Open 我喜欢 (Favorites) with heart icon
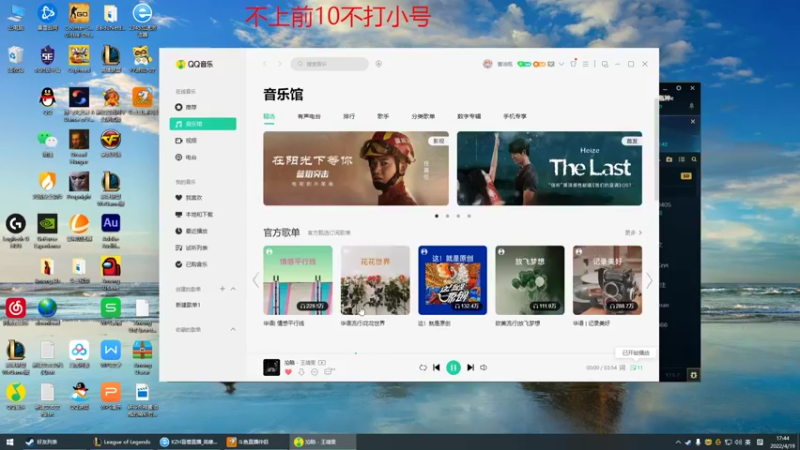 click(203, 197)
